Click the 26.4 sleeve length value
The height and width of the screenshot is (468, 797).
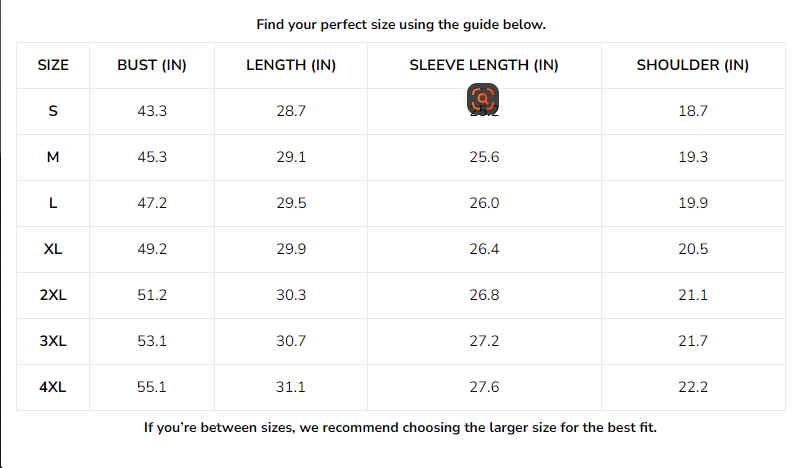484,249
